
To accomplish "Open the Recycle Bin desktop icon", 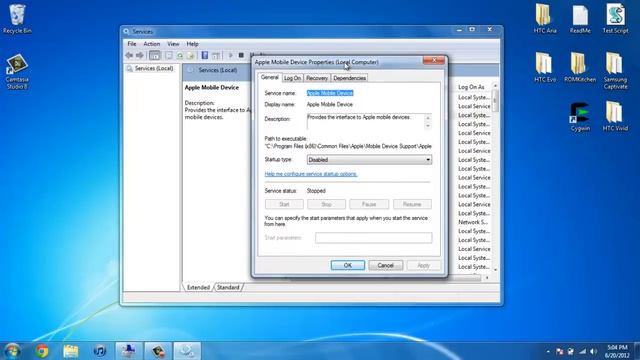I will 17,19.
